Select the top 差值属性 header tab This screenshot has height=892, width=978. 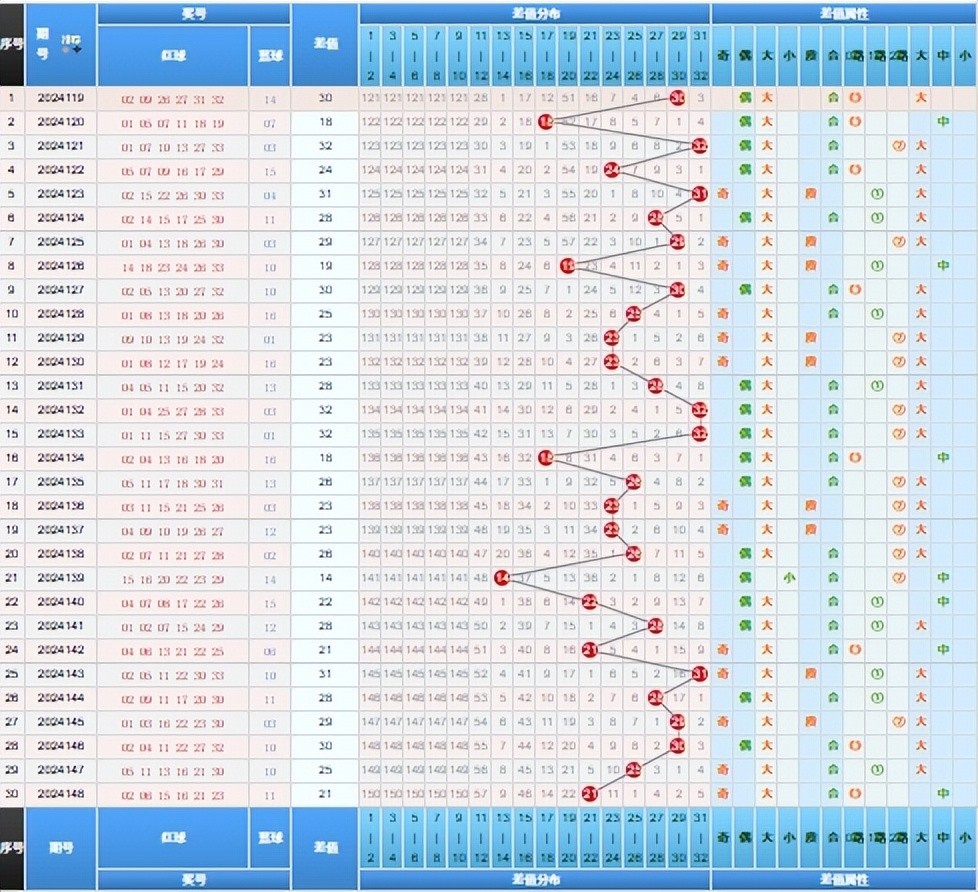[x=843, y=13]
